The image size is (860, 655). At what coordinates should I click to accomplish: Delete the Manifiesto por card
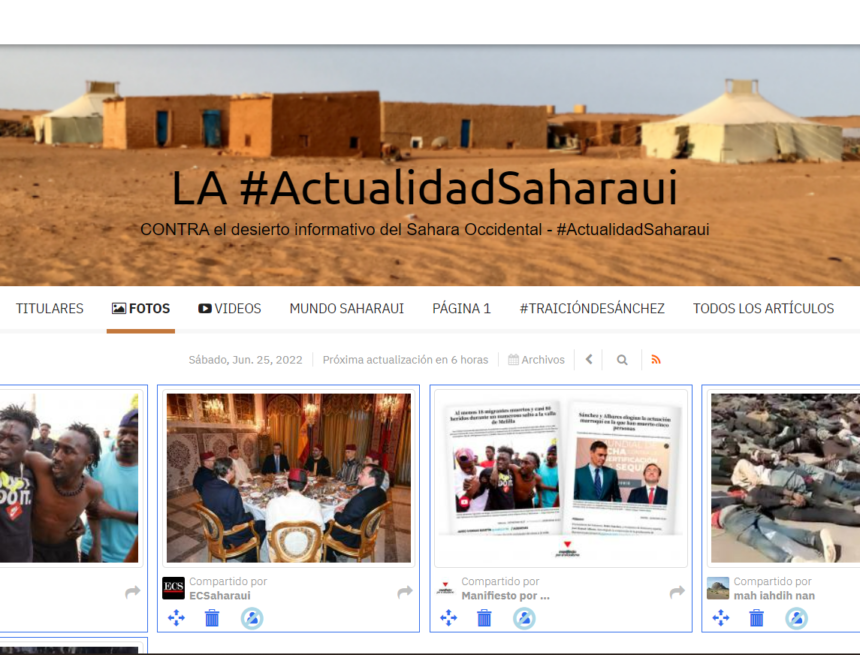click(x=486, y=618)
